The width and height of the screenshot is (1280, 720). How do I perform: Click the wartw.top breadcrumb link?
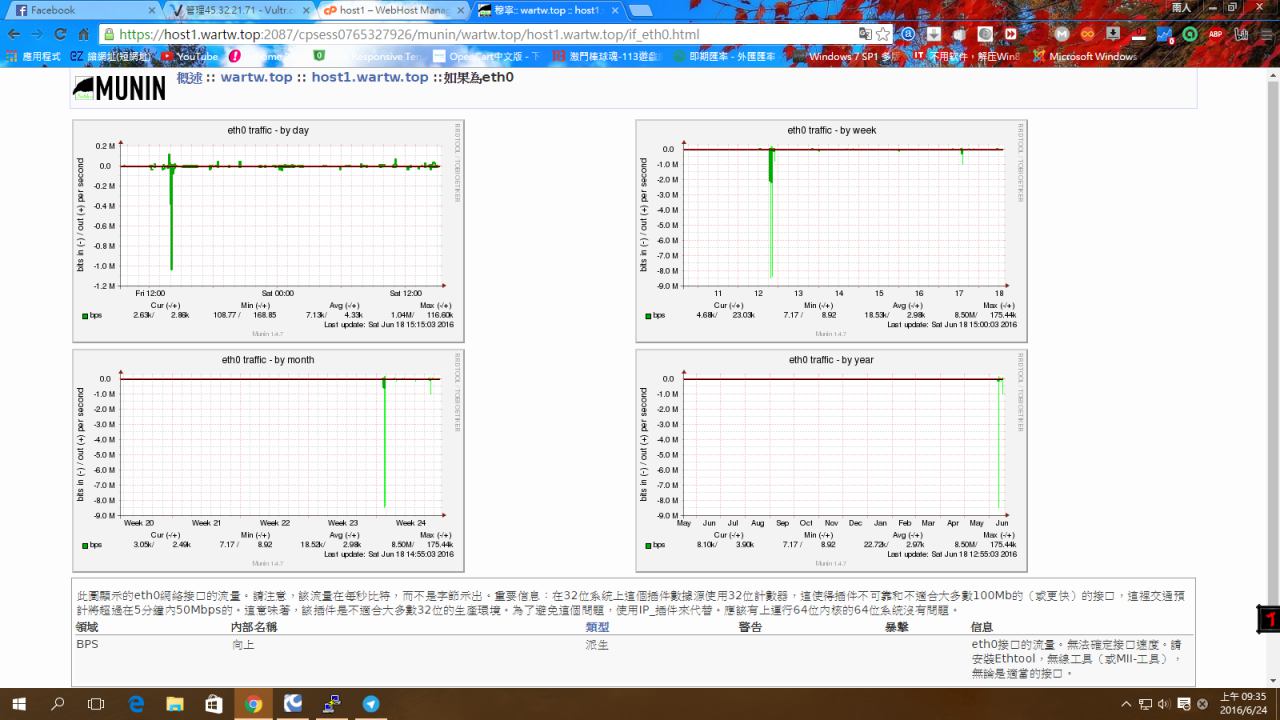[256, 77]
